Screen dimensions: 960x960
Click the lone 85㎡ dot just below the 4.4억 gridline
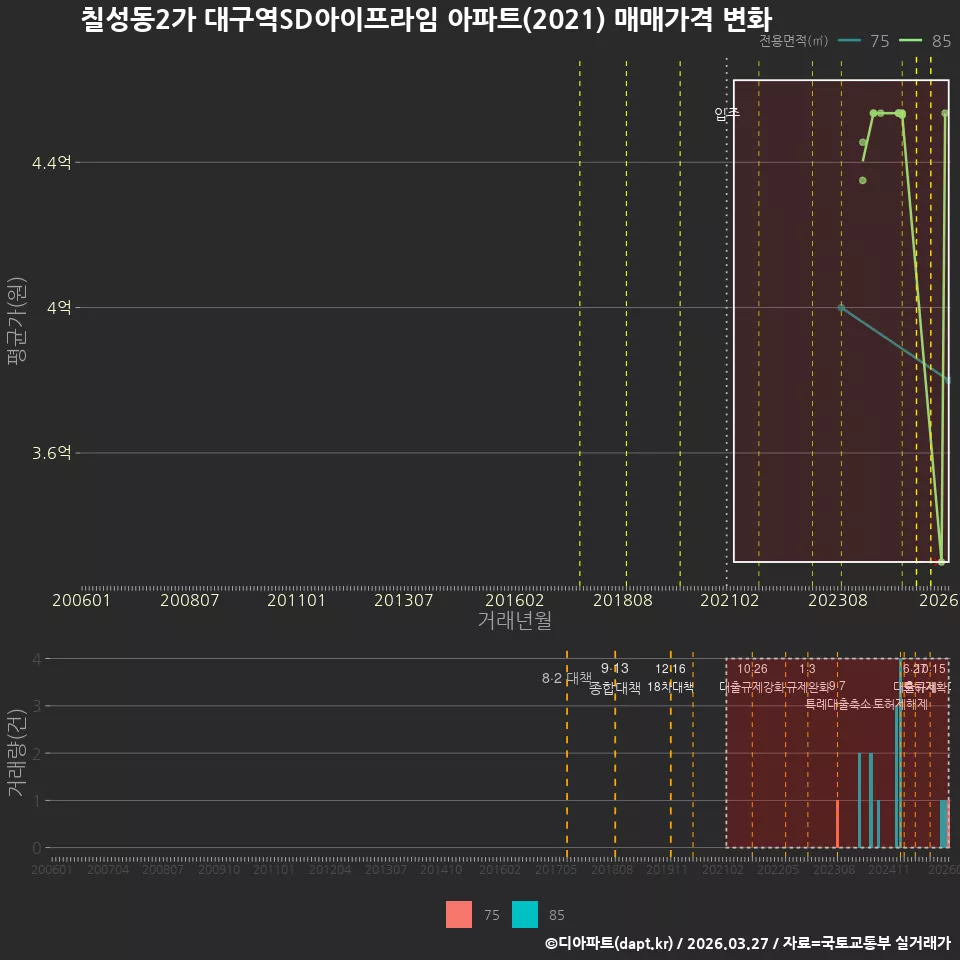tap(863, 180)
